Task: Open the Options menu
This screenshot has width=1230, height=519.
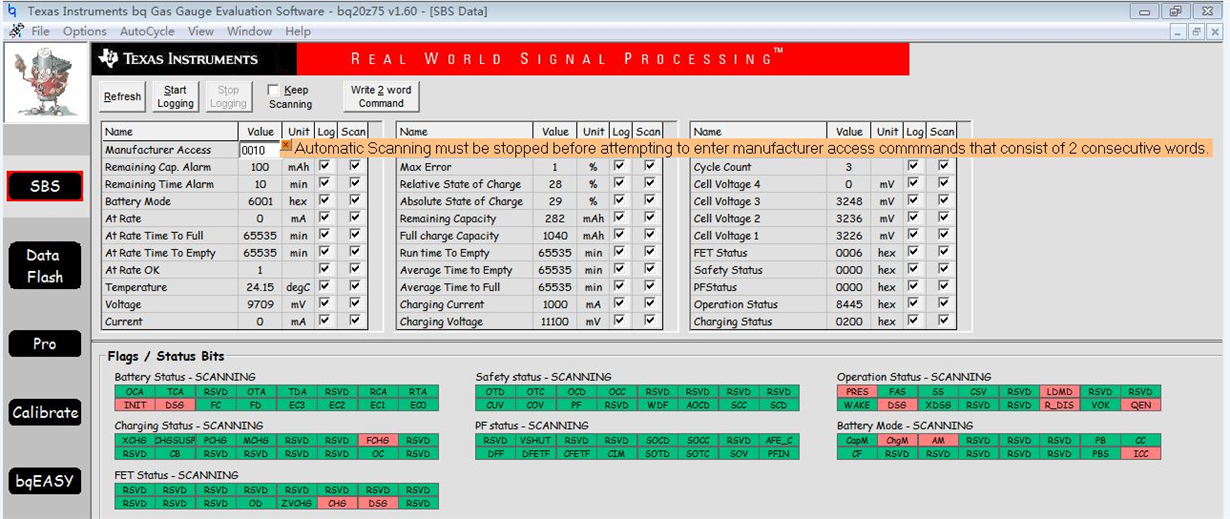Action: tap(85, 31)
